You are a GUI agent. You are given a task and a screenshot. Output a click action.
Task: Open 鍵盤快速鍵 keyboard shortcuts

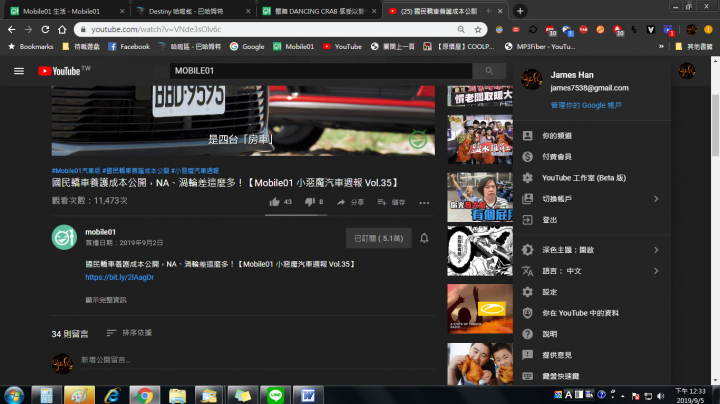[591, 376]
